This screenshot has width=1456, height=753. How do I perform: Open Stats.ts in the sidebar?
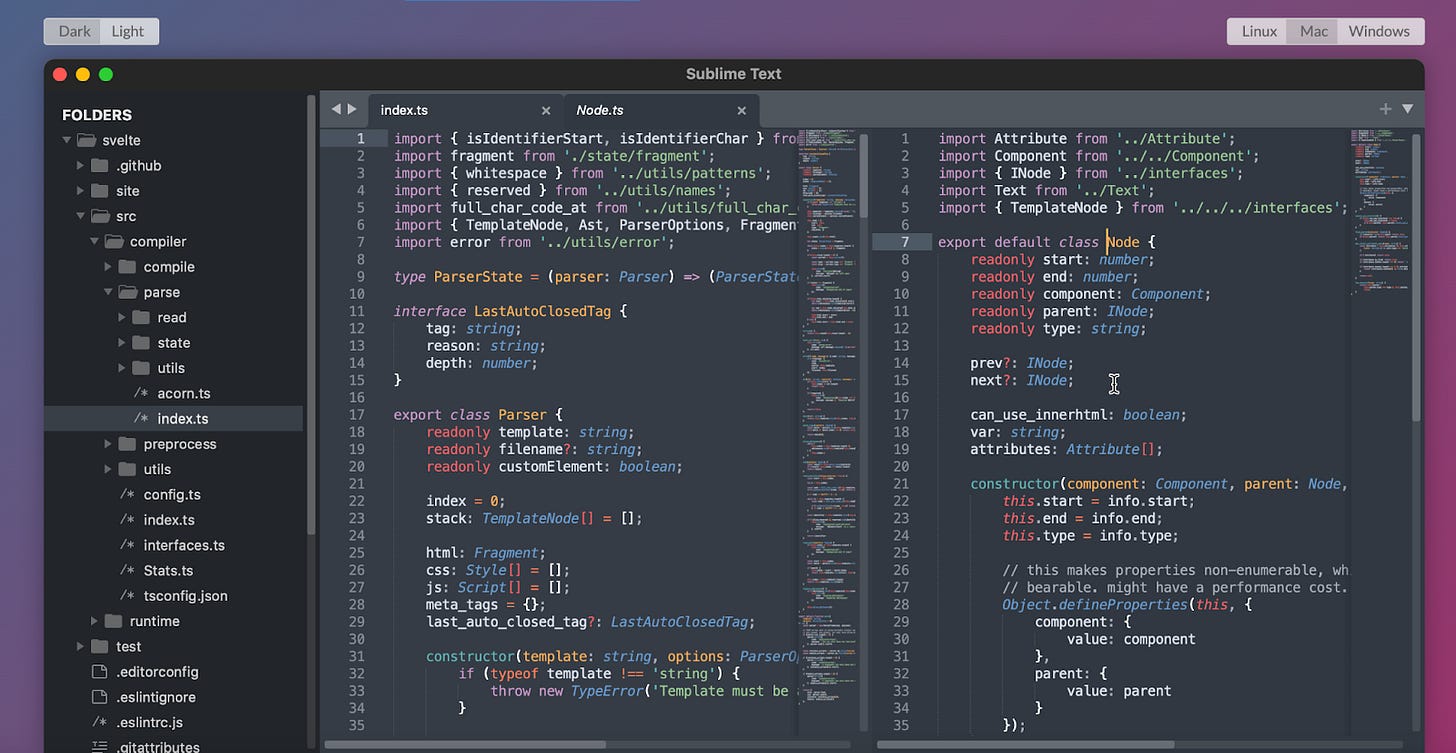(168, 570)
